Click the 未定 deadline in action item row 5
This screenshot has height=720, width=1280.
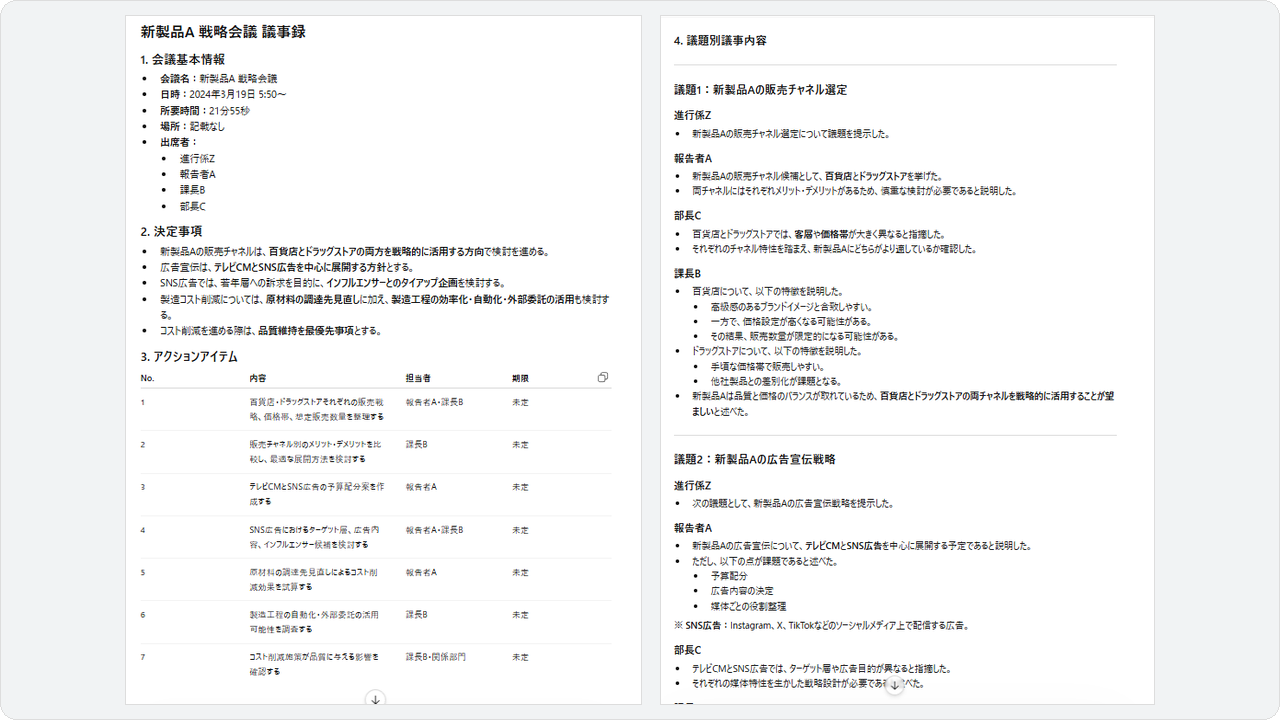520,572
